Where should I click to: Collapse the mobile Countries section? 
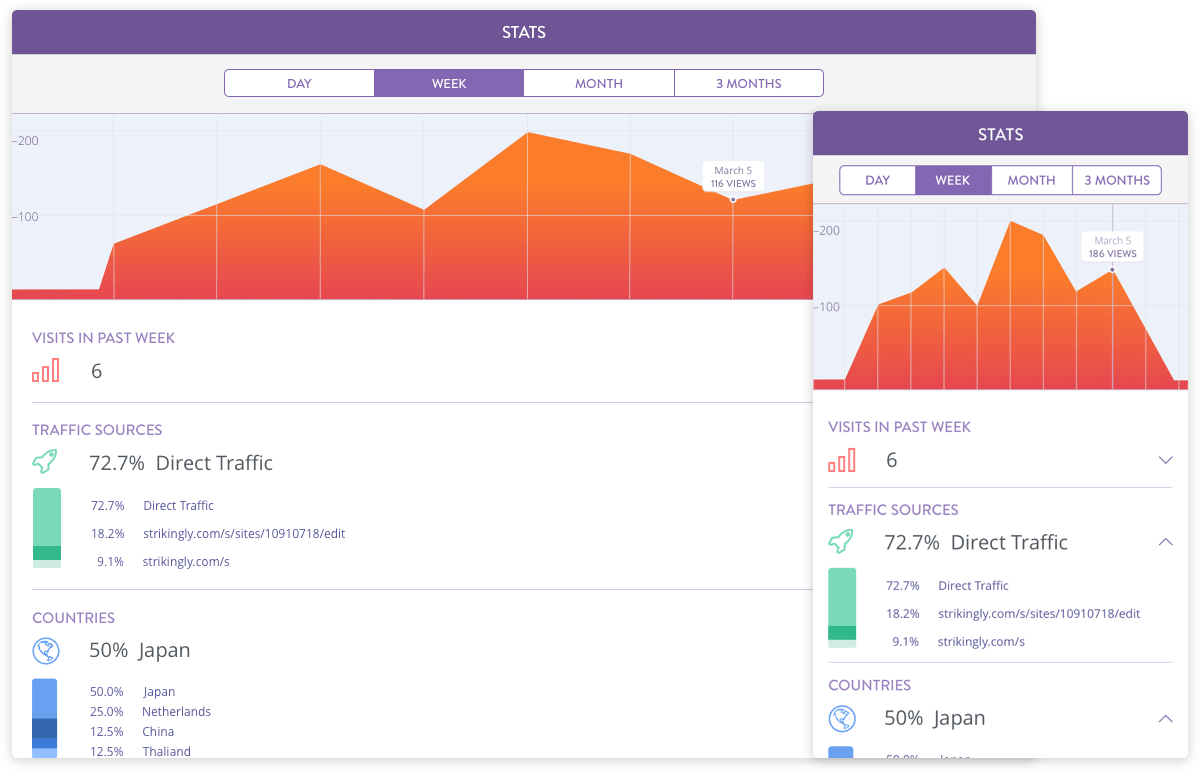[1165, 718]
